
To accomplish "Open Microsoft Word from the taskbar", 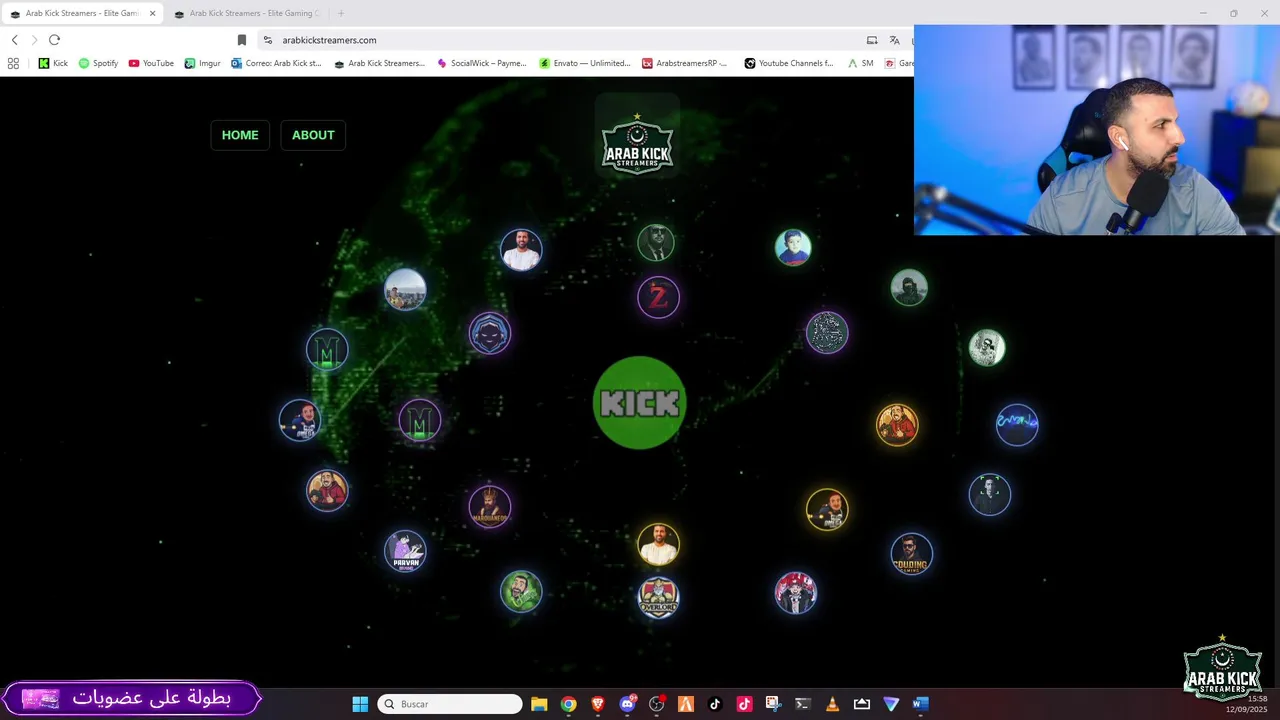I will 920,704.
